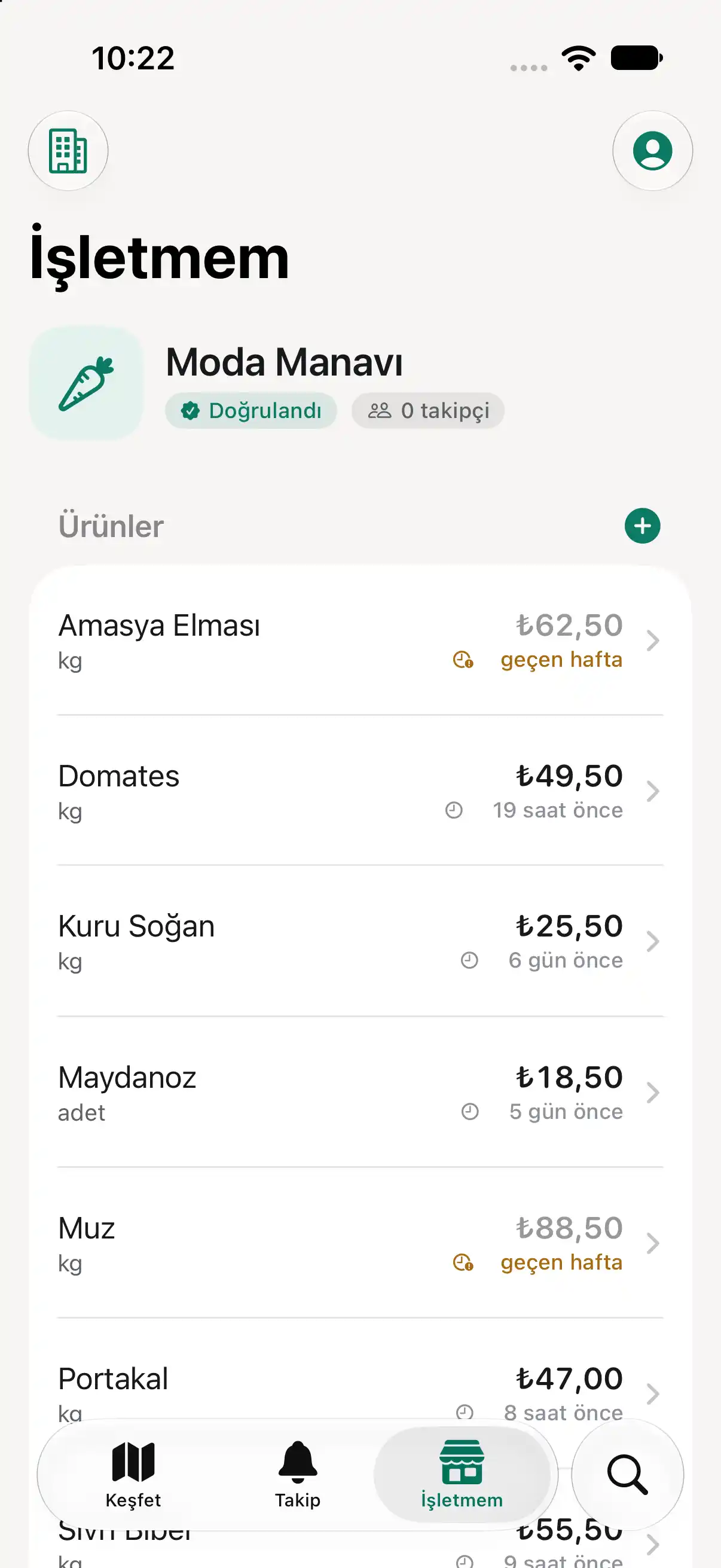Open Maydanoz details chevron

pyautogui.click(x=652, y=1093)
